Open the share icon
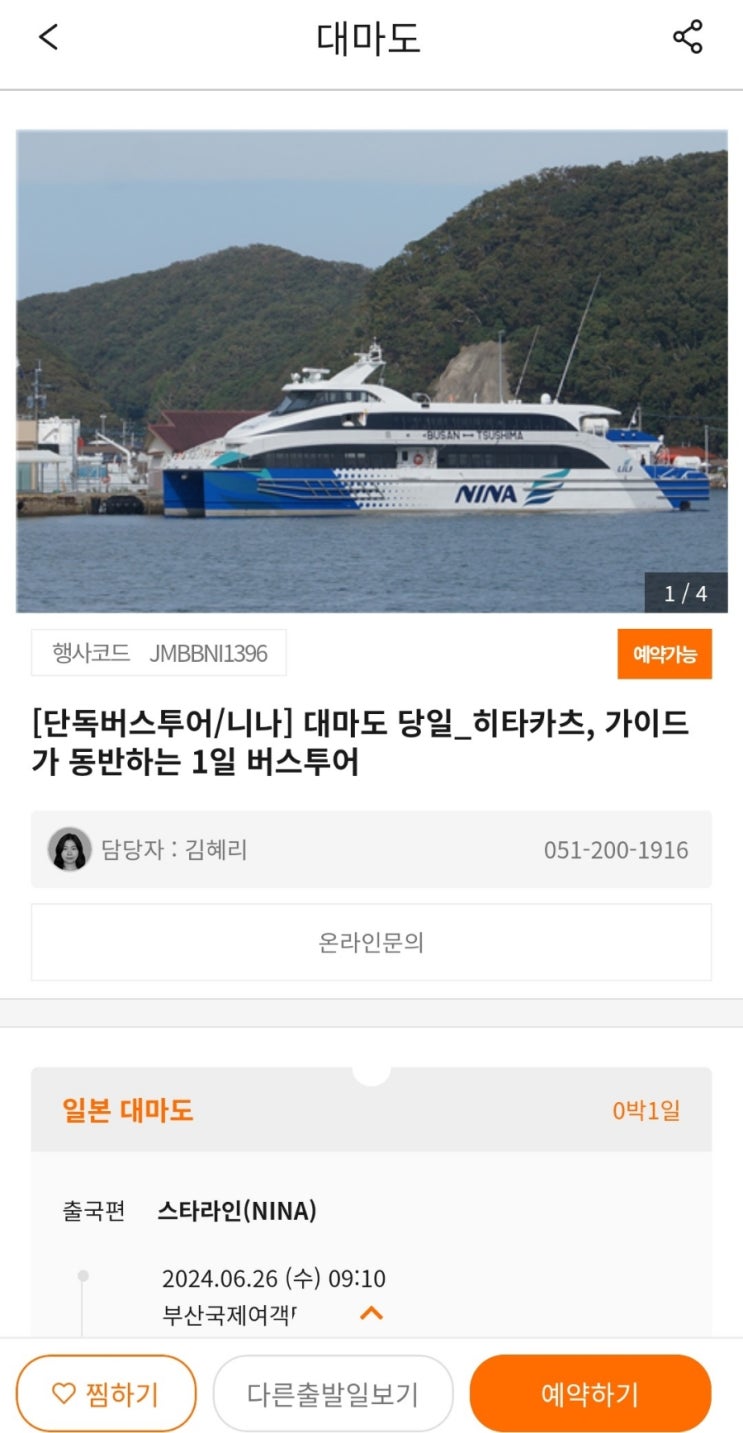The height and width of the screenshot is (1433, 743). [688, 38]
